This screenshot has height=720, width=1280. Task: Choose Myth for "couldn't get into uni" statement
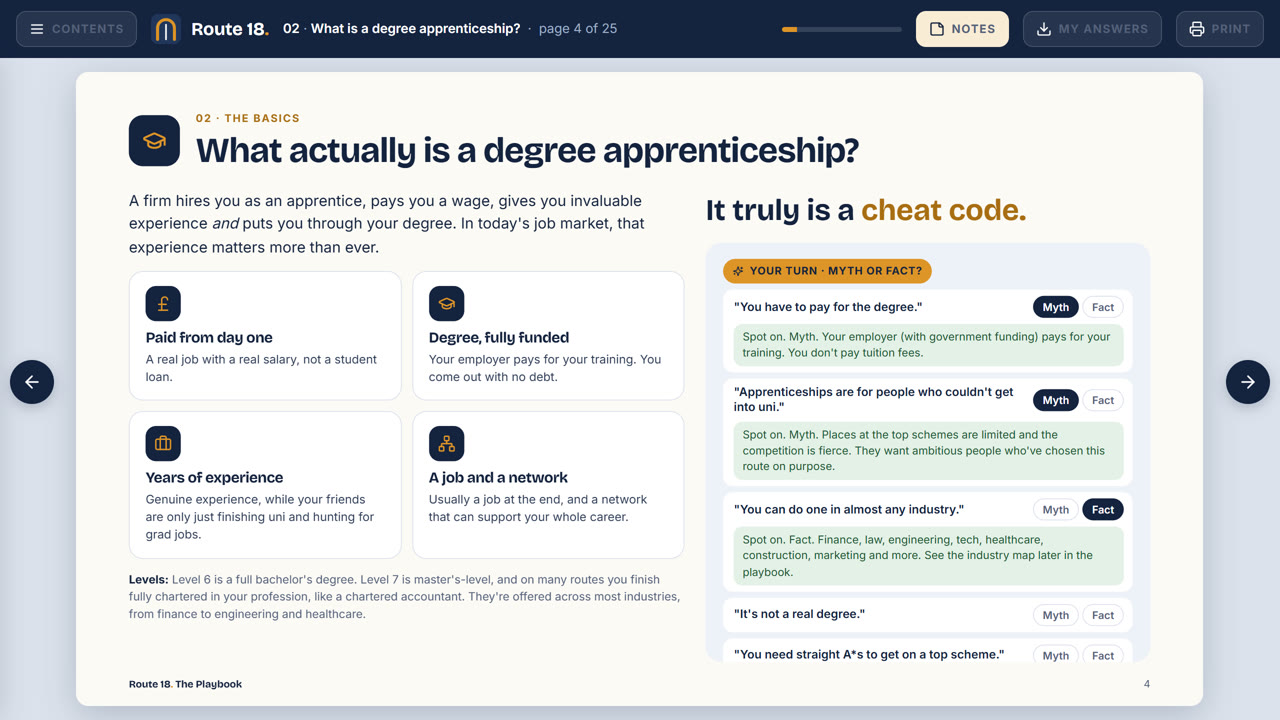pos(1056,400)
